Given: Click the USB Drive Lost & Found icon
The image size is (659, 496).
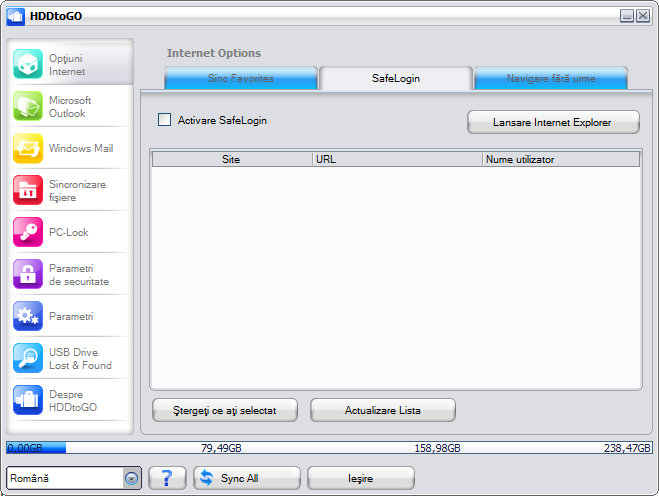Looking at the screenshot, I should [x=28, y=358].
